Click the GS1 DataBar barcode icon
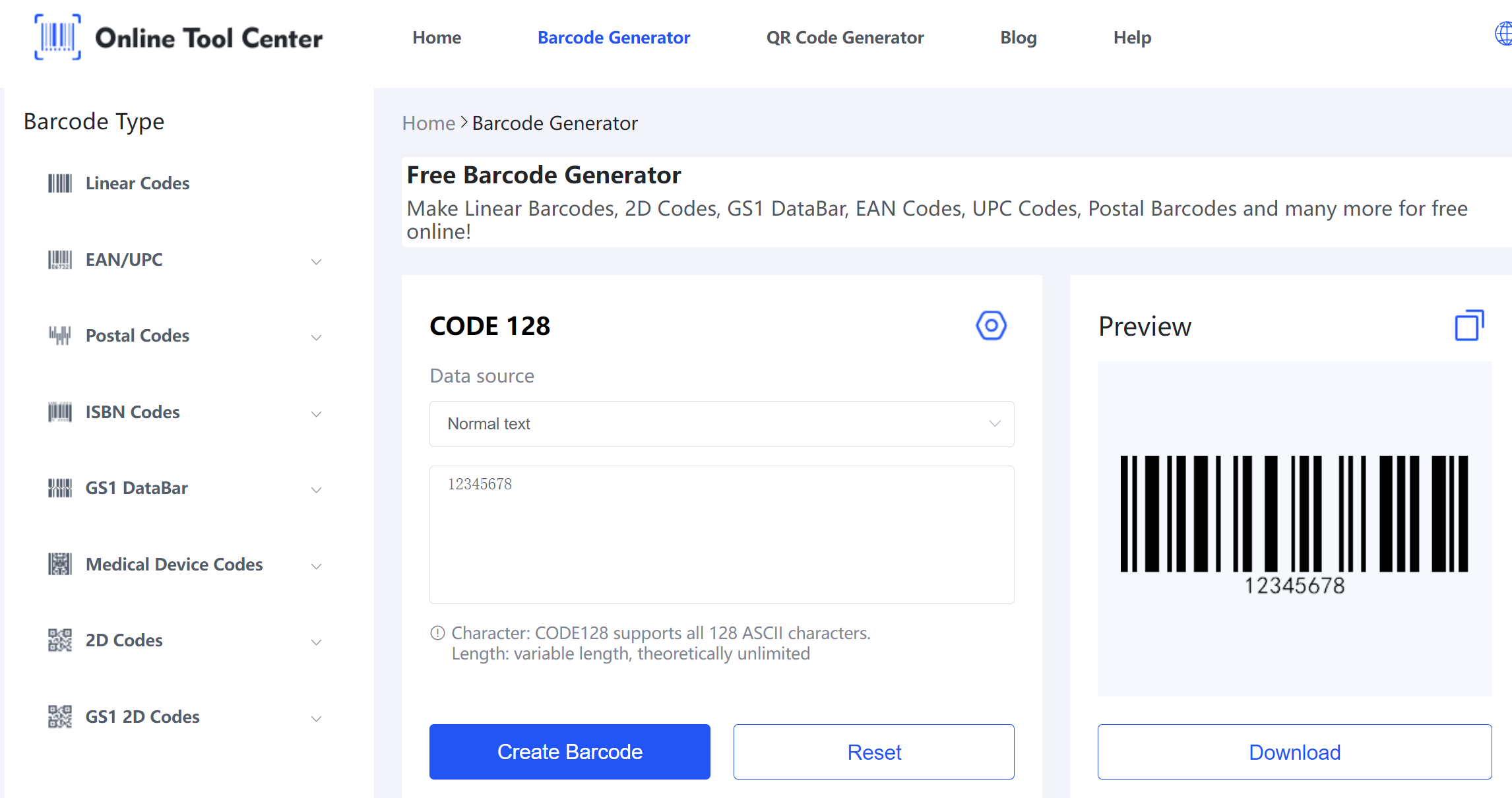Screen dimensions: 1512x798 click(57, 487)
